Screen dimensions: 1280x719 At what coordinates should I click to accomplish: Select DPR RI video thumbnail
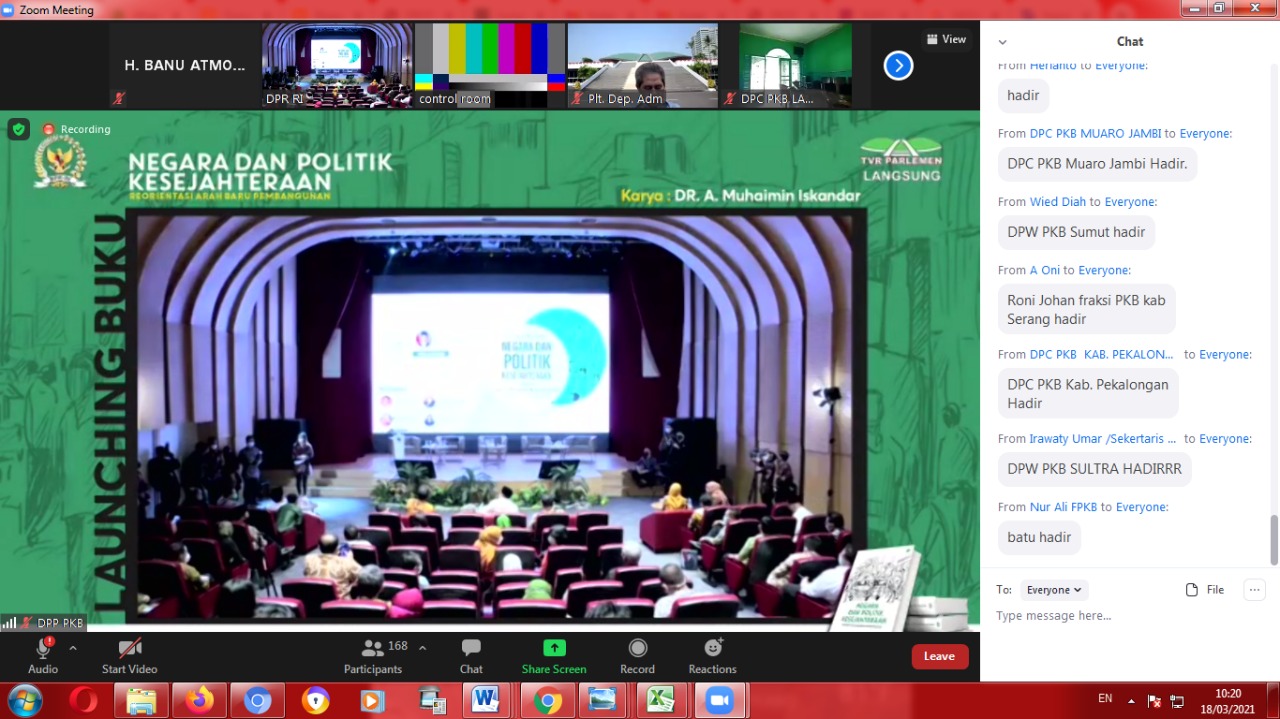337,66
